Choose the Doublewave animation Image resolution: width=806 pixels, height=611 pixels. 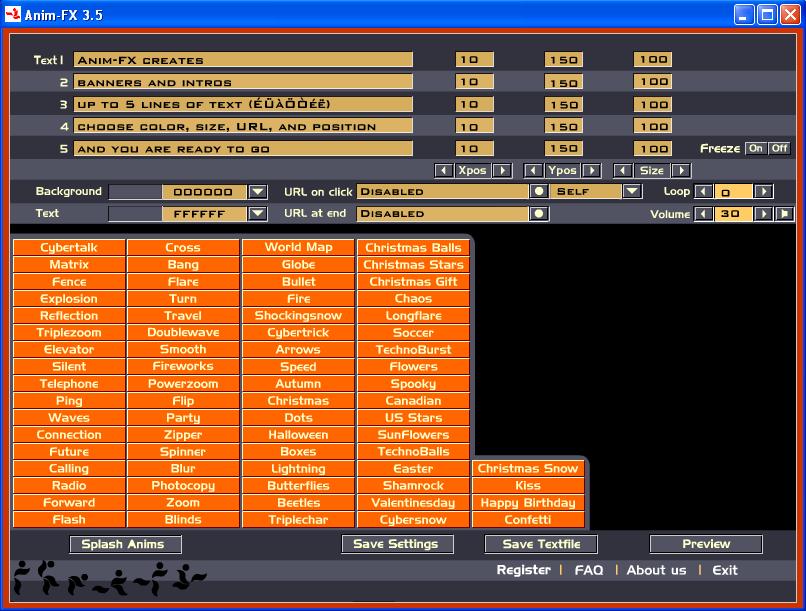click(184, 332)
